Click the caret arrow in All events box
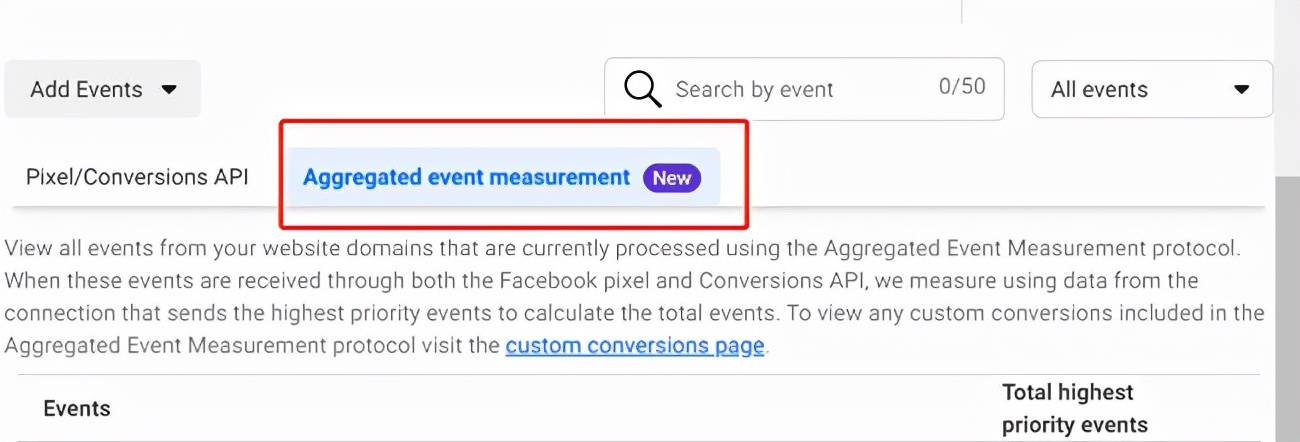 [x=1241, y=89]
